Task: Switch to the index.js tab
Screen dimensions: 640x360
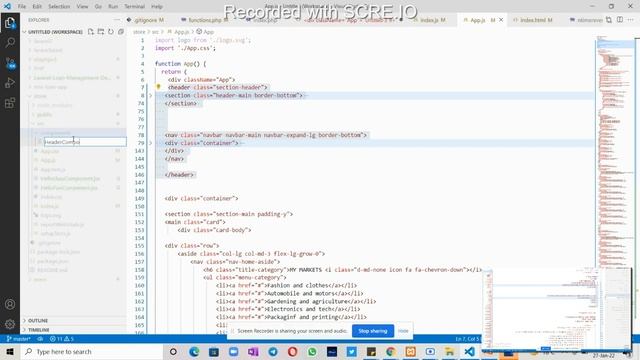Action: (433, 20)
